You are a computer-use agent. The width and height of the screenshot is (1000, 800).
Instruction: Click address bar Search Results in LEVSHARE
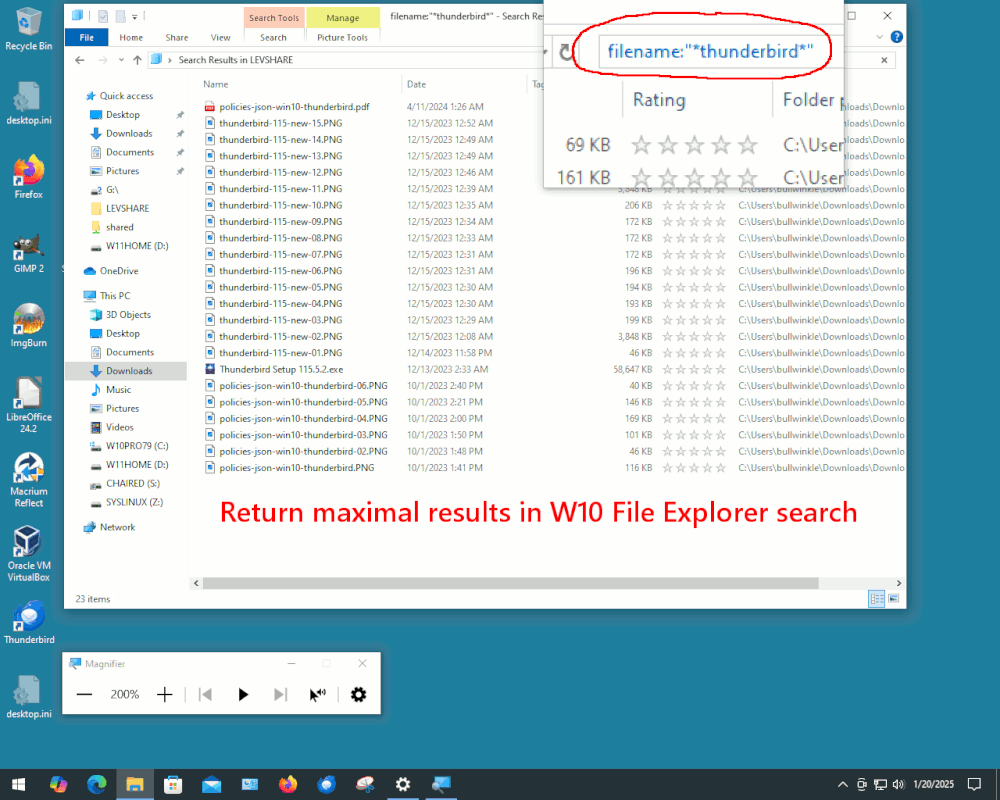point(236,60)
